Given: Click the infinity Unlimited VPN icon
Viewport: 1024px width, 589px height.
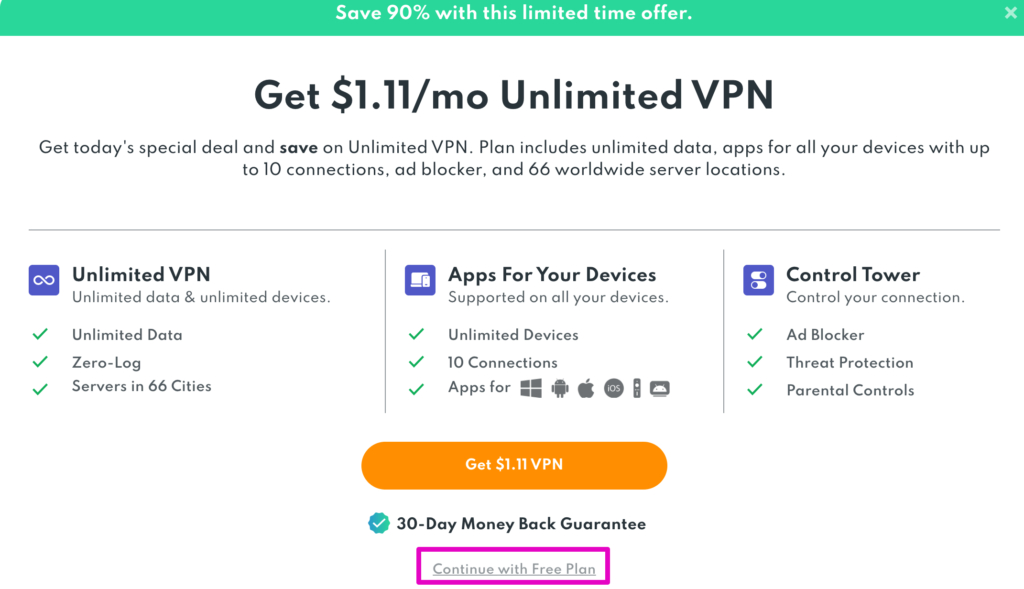Looking at the screenshot, I should [x=44, y=280].
